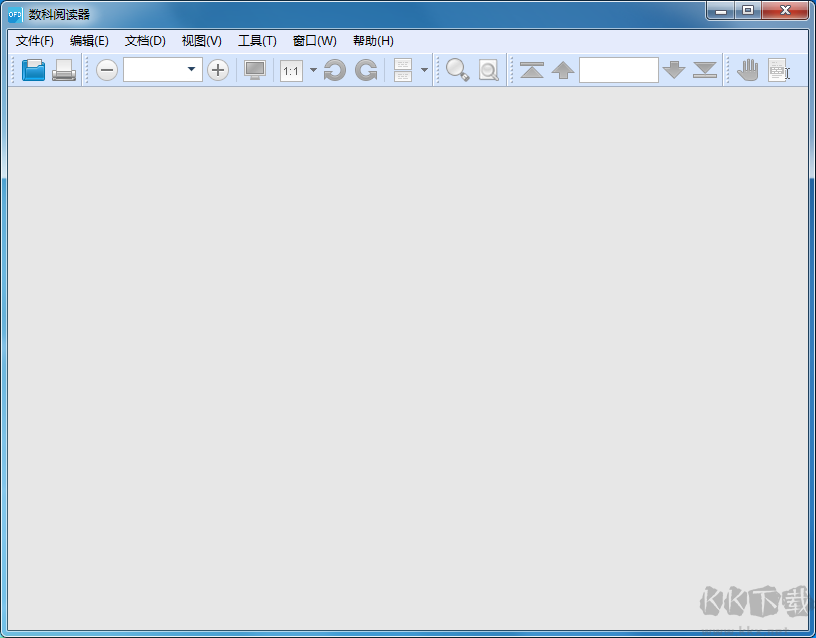Enable the text selection tool

tap(780, 70)
